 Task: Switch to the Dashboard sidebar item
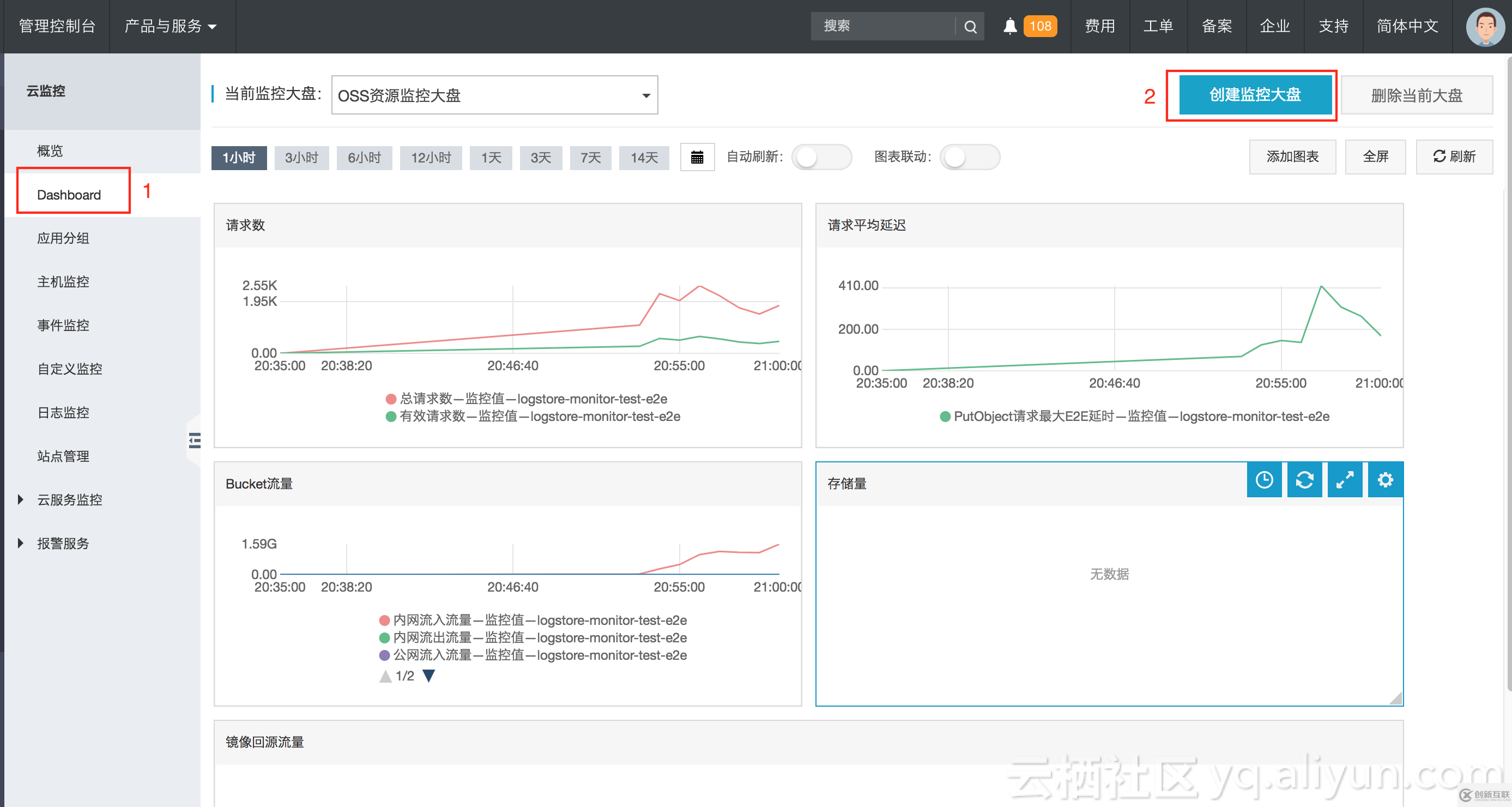[x=69, y=195]
